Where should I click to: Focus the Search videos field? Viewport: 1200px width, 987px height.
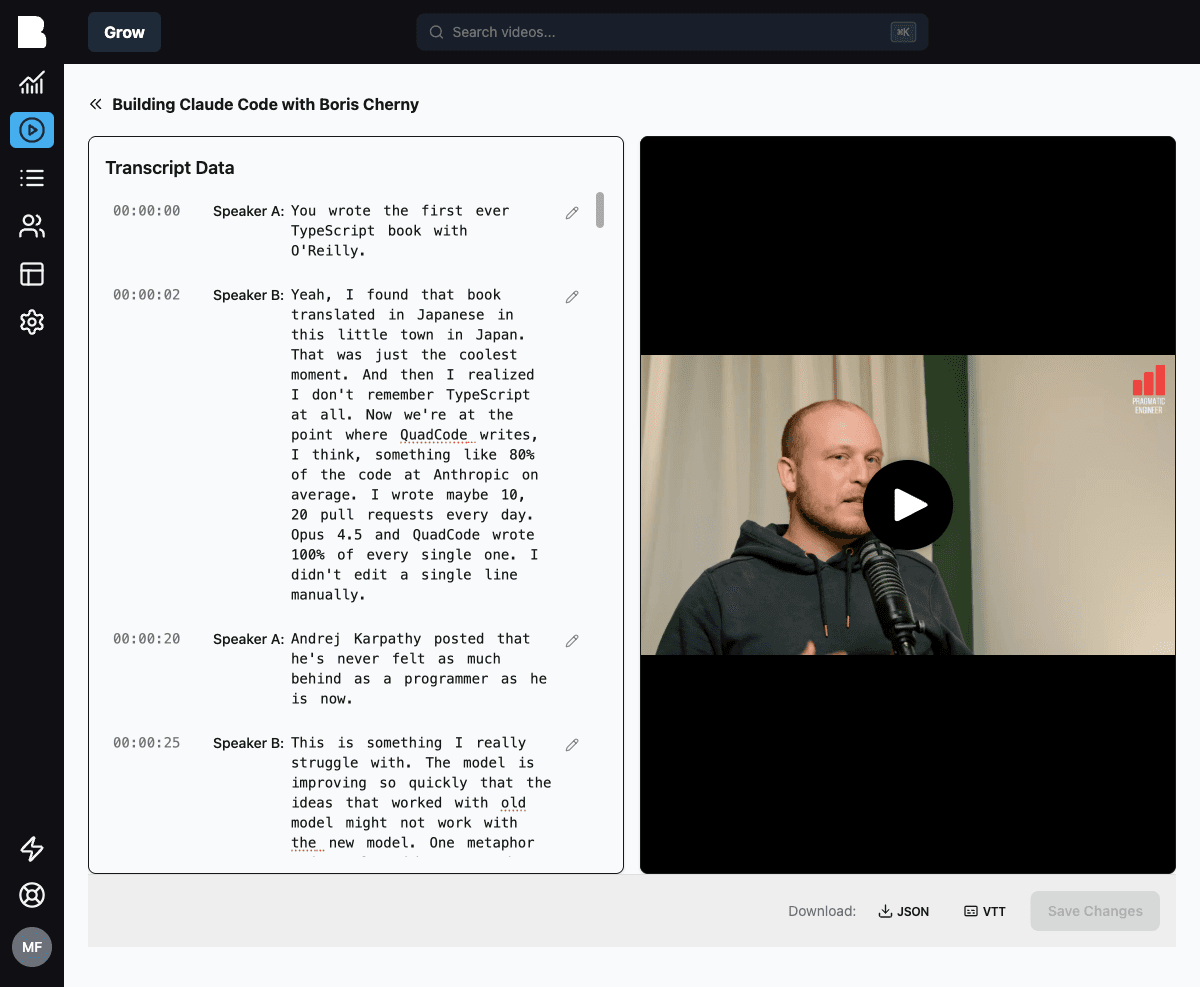pos(672,32)
